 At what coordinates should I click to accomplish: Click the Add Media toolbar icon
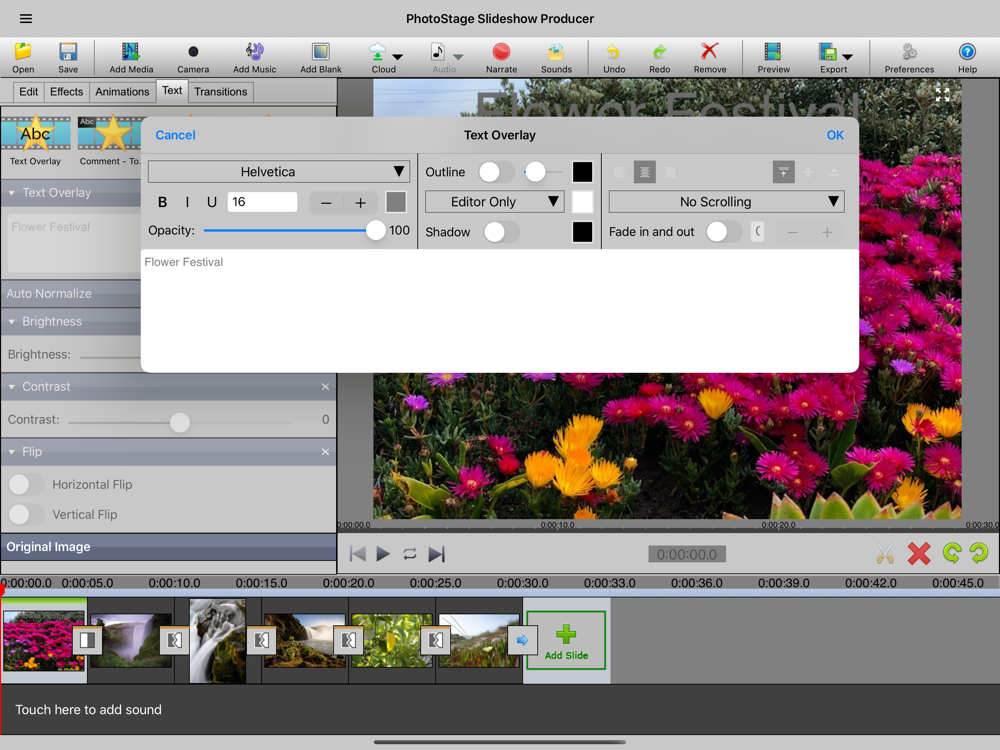[x=131, y=57]
